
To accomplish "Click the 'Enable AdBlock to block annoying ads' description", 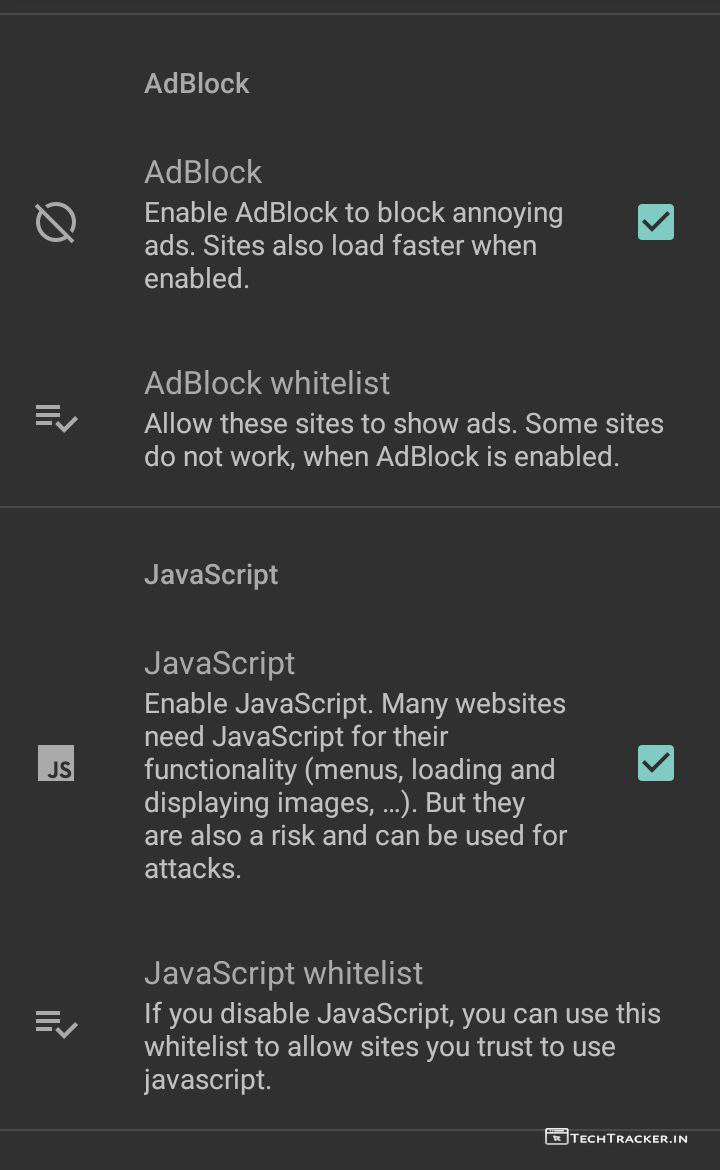I will [353, 246].
